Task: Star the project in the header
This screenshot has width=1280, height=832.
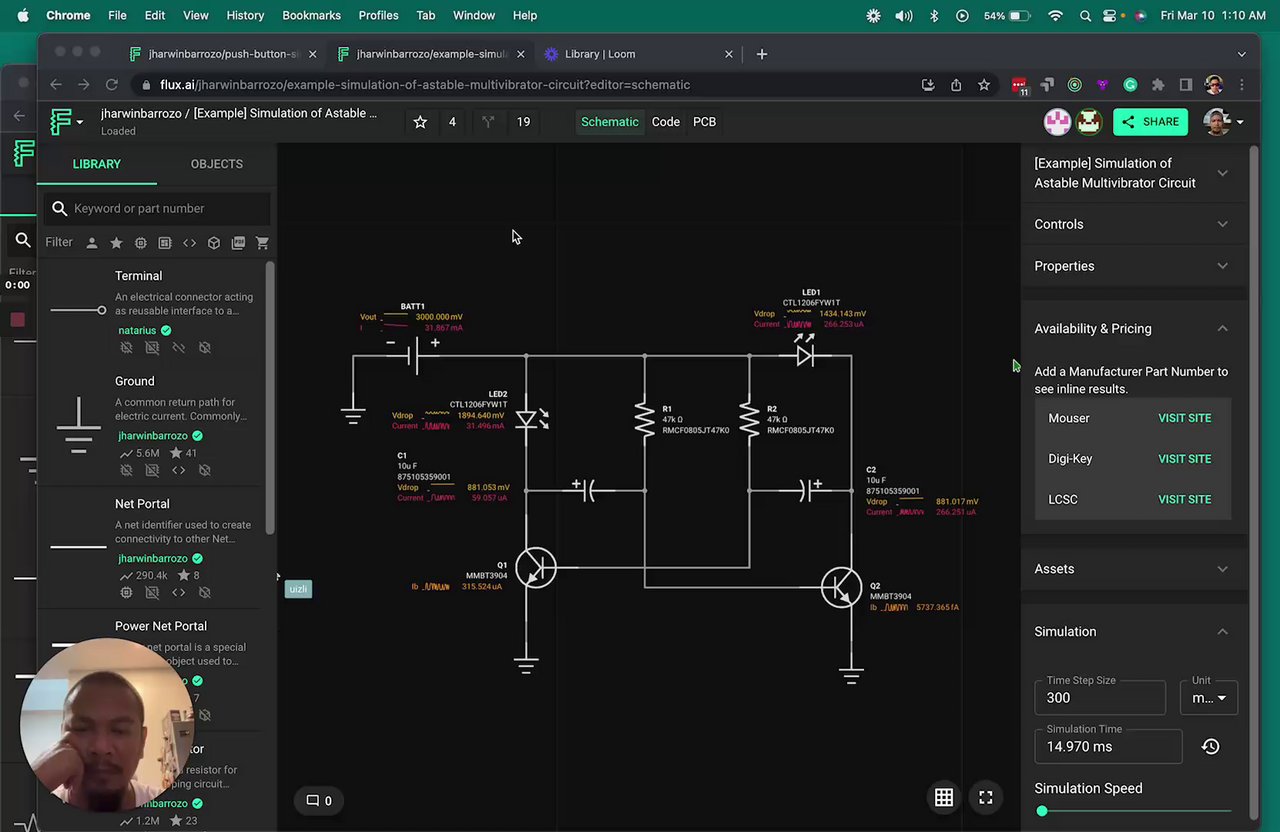Action: pyautogui.click(x=420, y=122)
